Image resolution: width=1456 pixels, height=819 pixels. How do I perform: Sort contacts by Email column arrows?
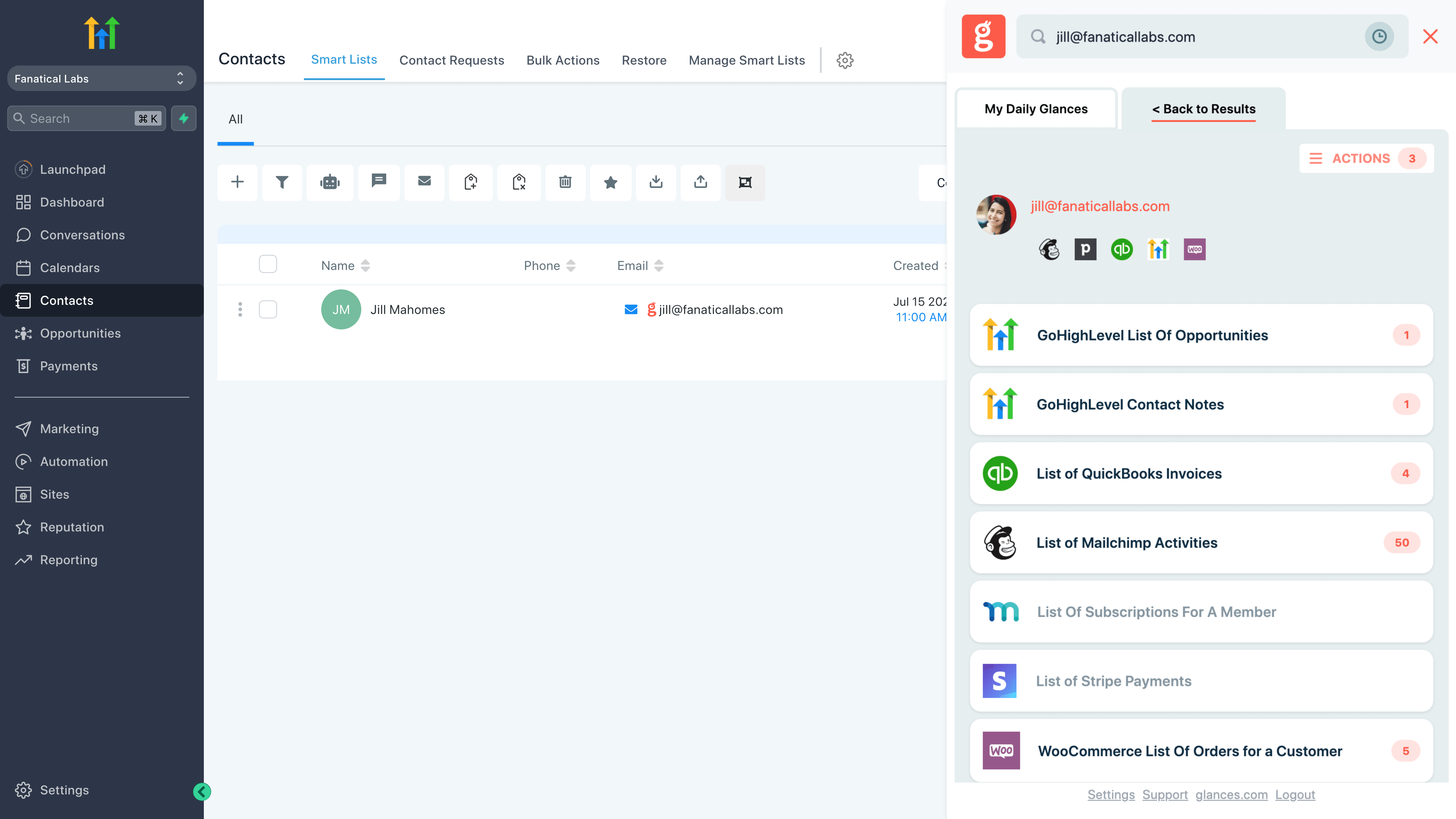click(659, 266)
